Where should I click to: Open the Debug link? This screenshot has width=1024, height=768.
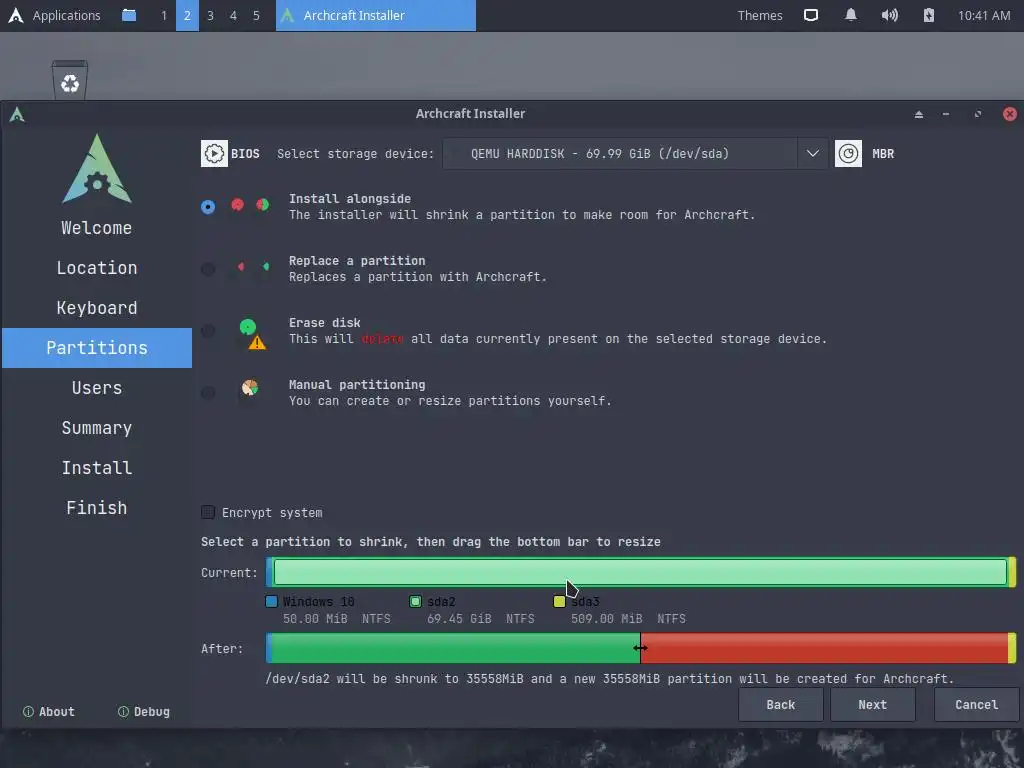click(x=144, y=711)
